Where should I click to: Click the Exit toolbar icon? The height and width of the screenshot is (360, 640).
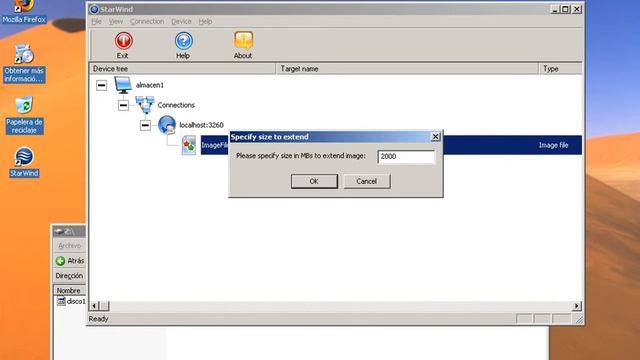pyautogui.click(x=123, y=41)
